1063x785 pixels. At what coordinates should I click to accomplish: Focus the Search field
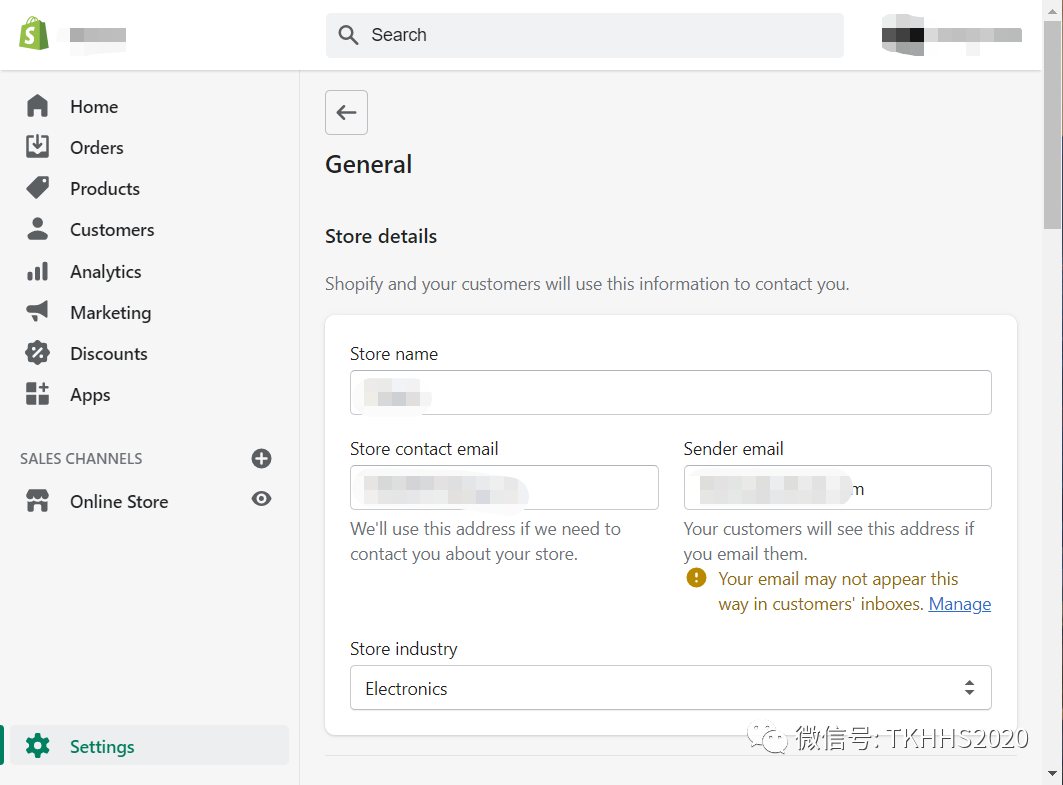tap(585, 35)
